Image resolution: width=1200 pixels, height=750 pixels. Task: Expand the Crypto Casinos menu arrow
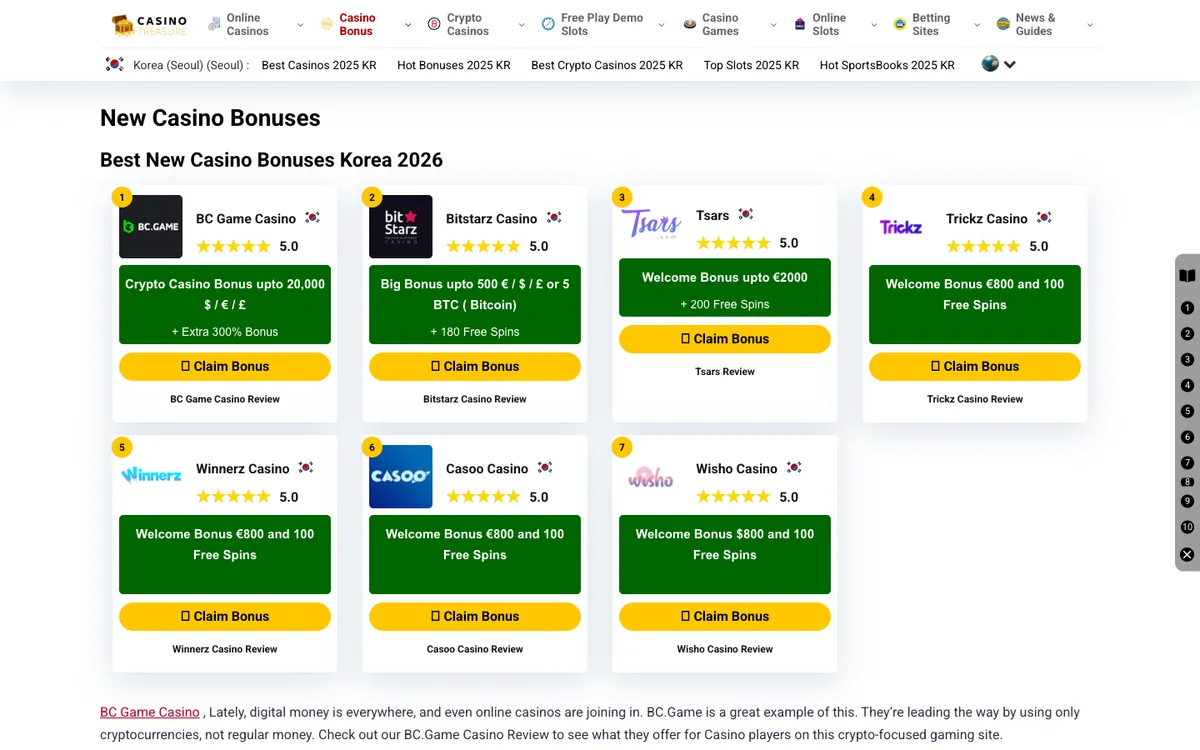(521, 25)
